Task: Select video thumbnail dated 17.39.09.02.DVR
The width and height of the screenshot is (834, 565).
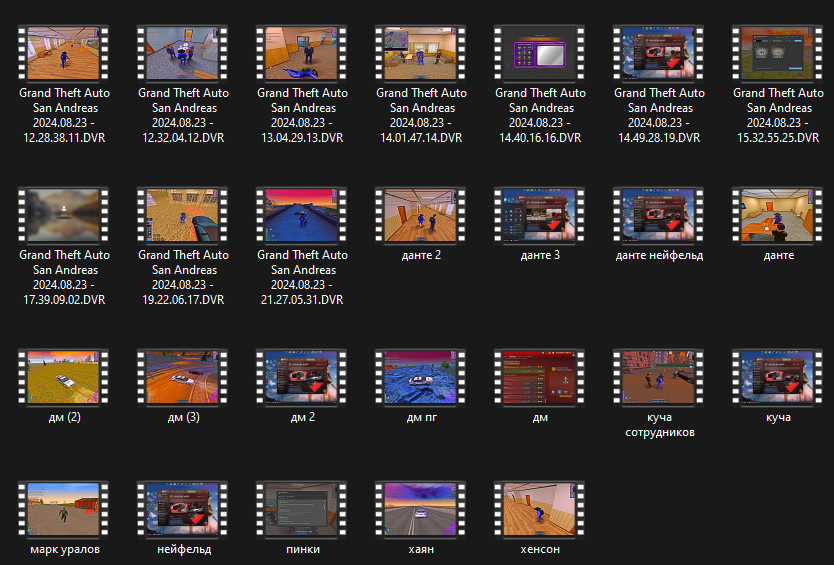Action: point(63,215)
